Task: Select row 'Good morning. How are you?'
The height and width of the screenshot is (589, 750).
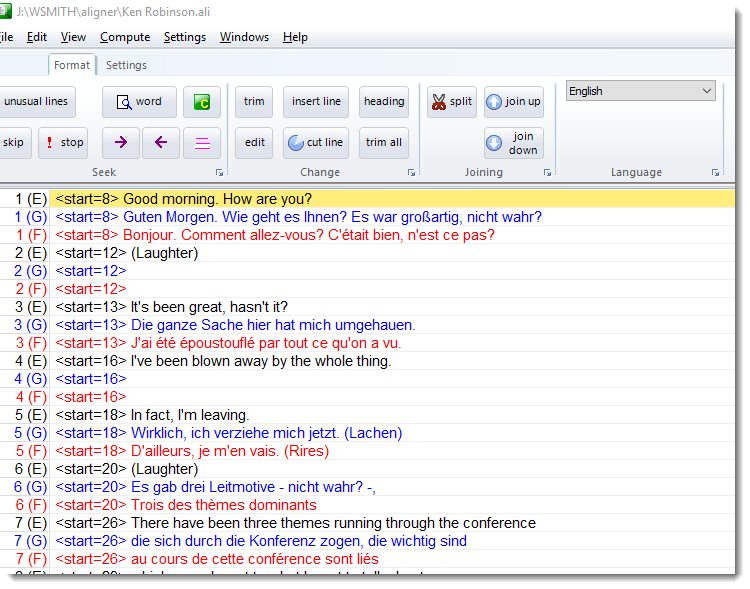Action: [x=367, y=199]
